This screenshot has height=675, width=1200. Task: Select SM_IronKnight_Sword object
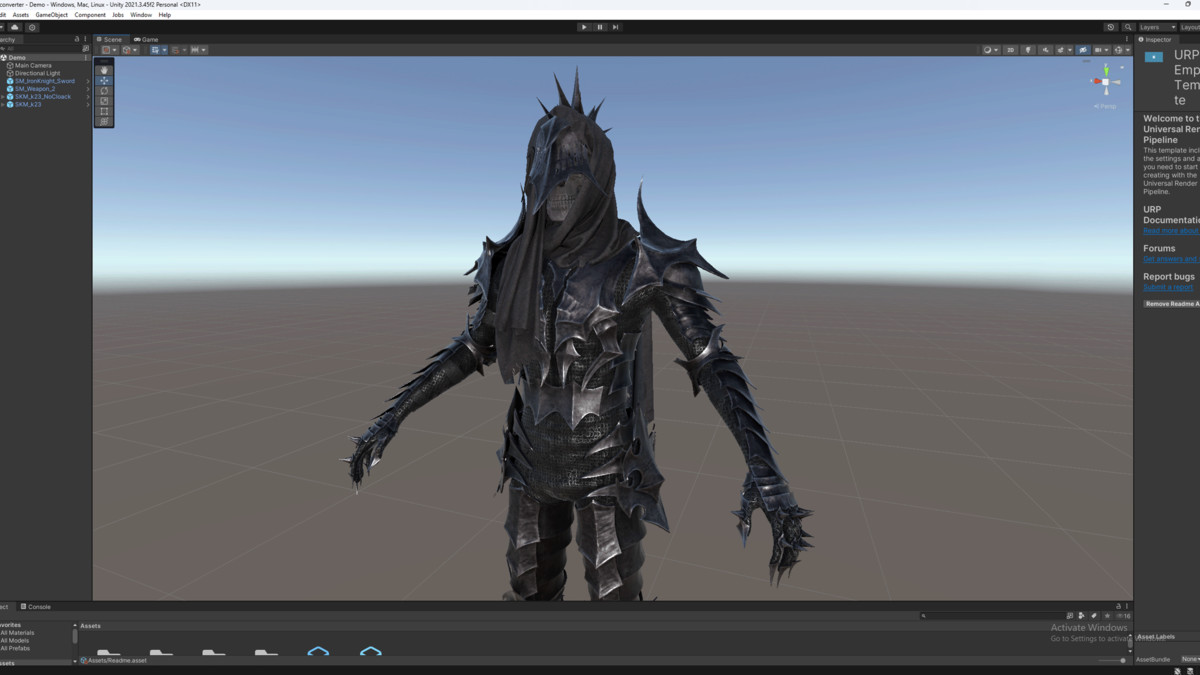point(44,81)
